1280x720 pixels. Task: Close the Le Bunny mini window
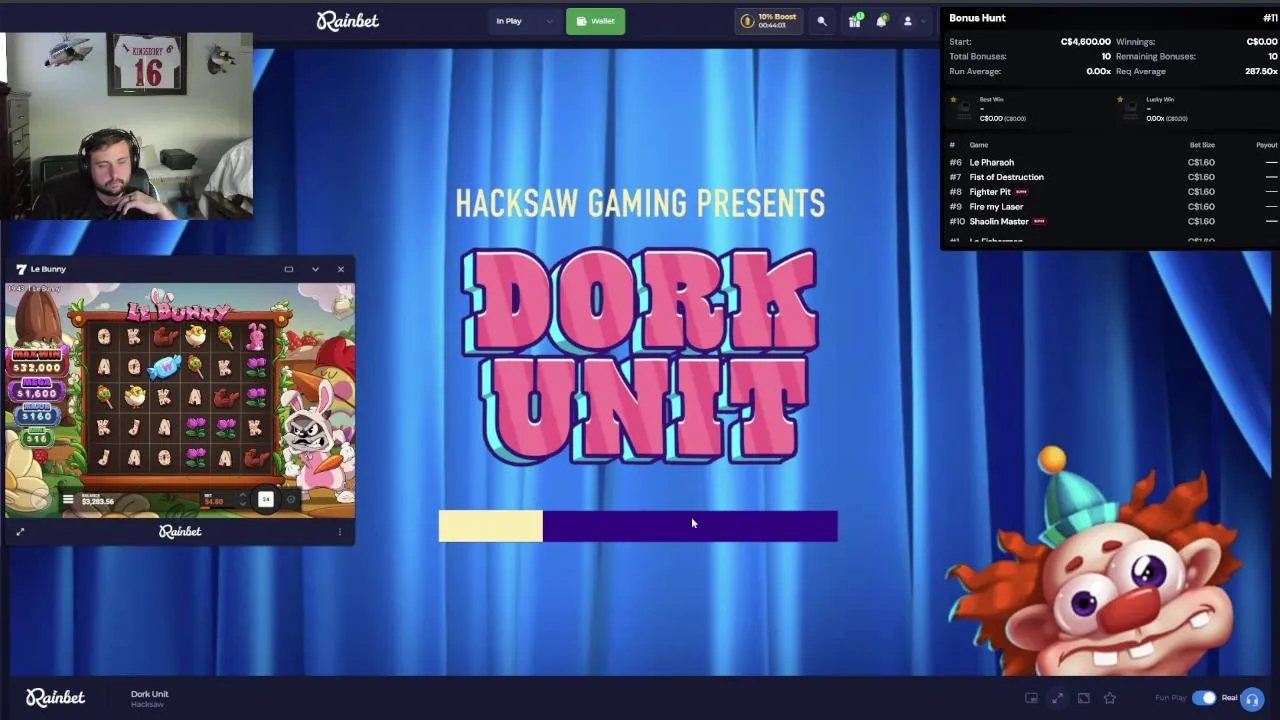pyautogui.click(x=341, y=269)
